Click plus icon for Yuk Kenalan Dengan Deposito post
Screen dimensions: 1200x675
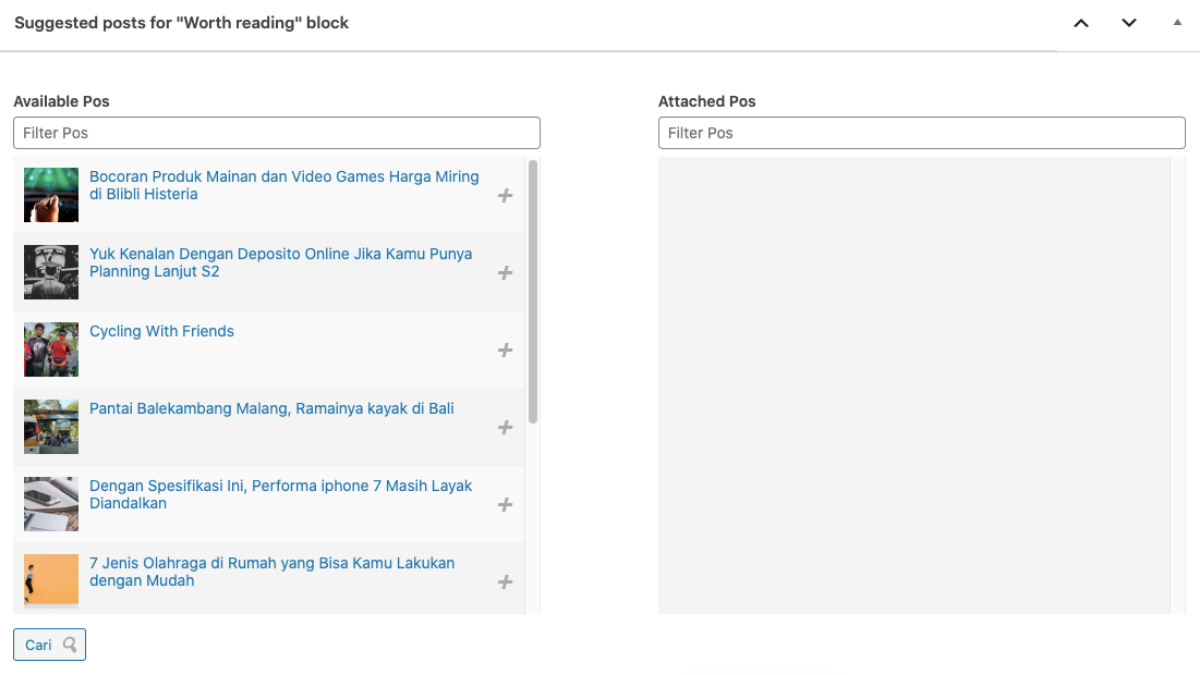pyautogui.click(x=505, y=273)
